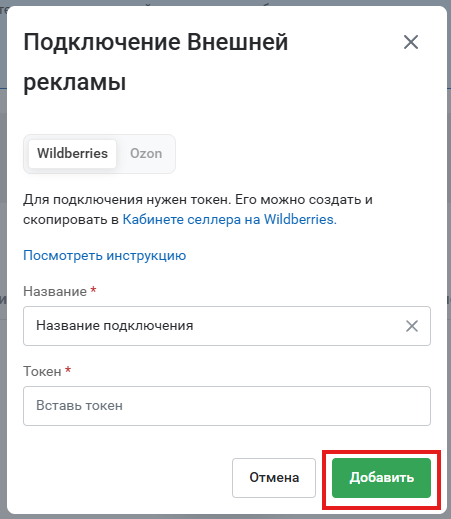Screen dimensions: 451x519
Task: Close the Подключение Внешней рекламы dialog
Action: pyautogui.click(x=411, y=42)
